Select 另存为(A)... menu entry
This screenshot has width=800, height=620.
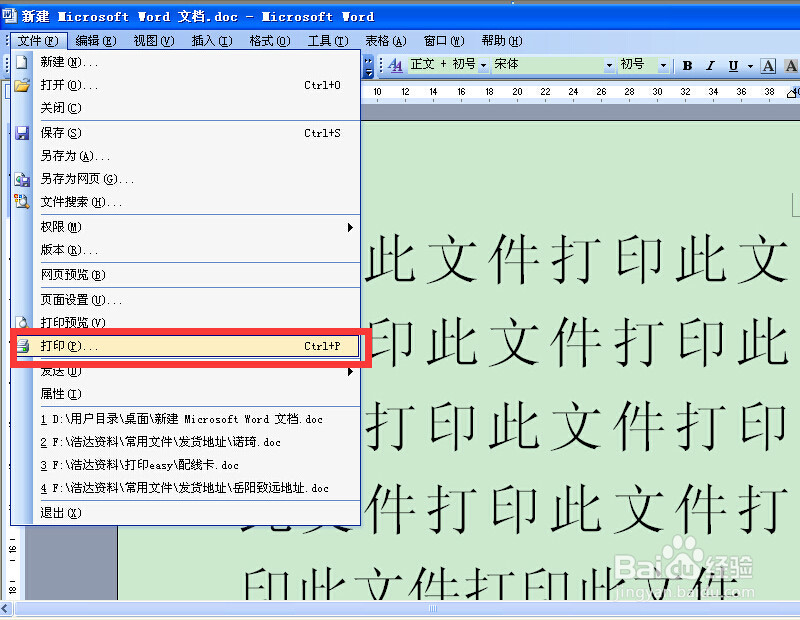pos(186,156)
